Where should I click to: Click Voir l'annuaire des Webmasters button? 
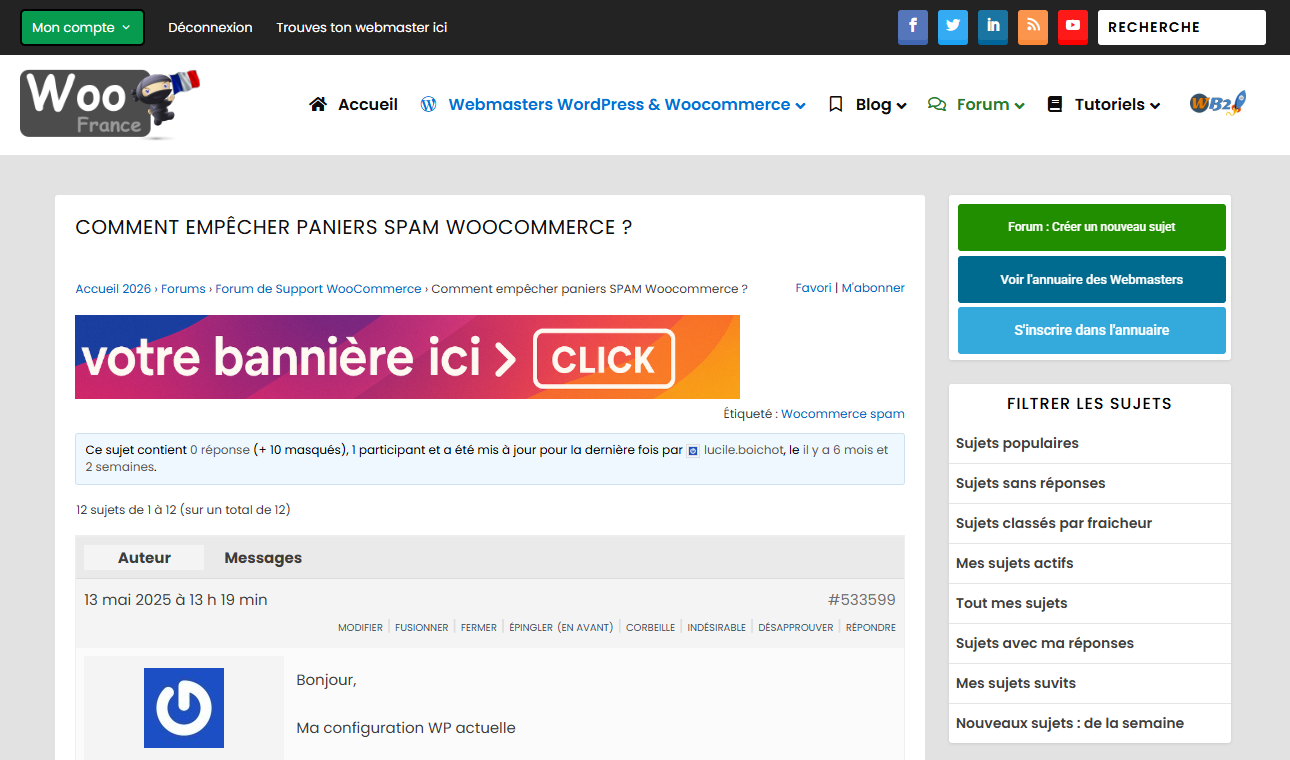pos(1091,279)
